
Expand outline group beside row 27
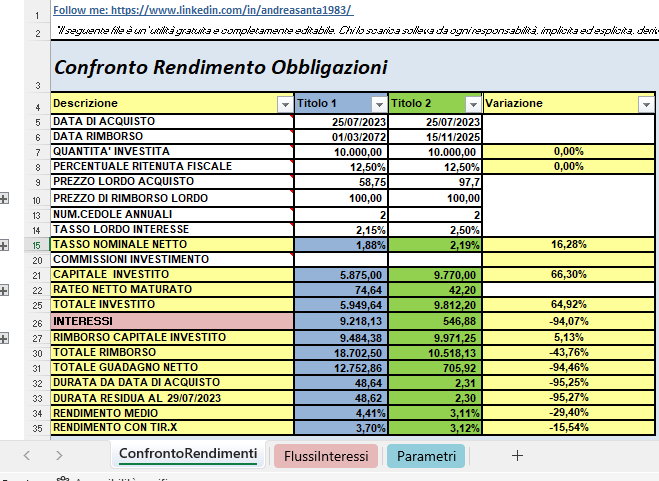[5, 336]
